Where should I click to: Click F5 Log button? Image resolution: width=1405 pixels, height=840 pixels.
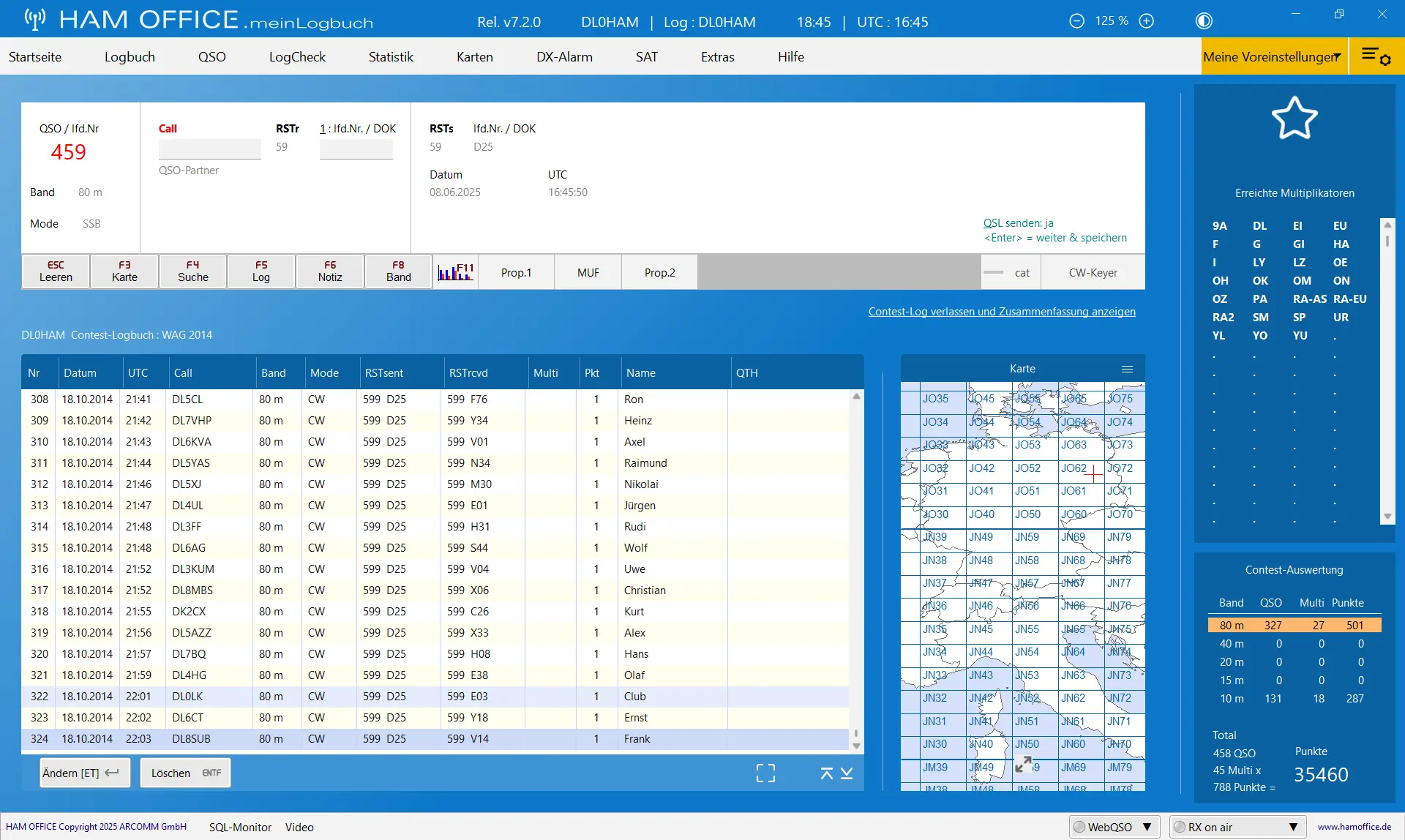coord(261,271)
